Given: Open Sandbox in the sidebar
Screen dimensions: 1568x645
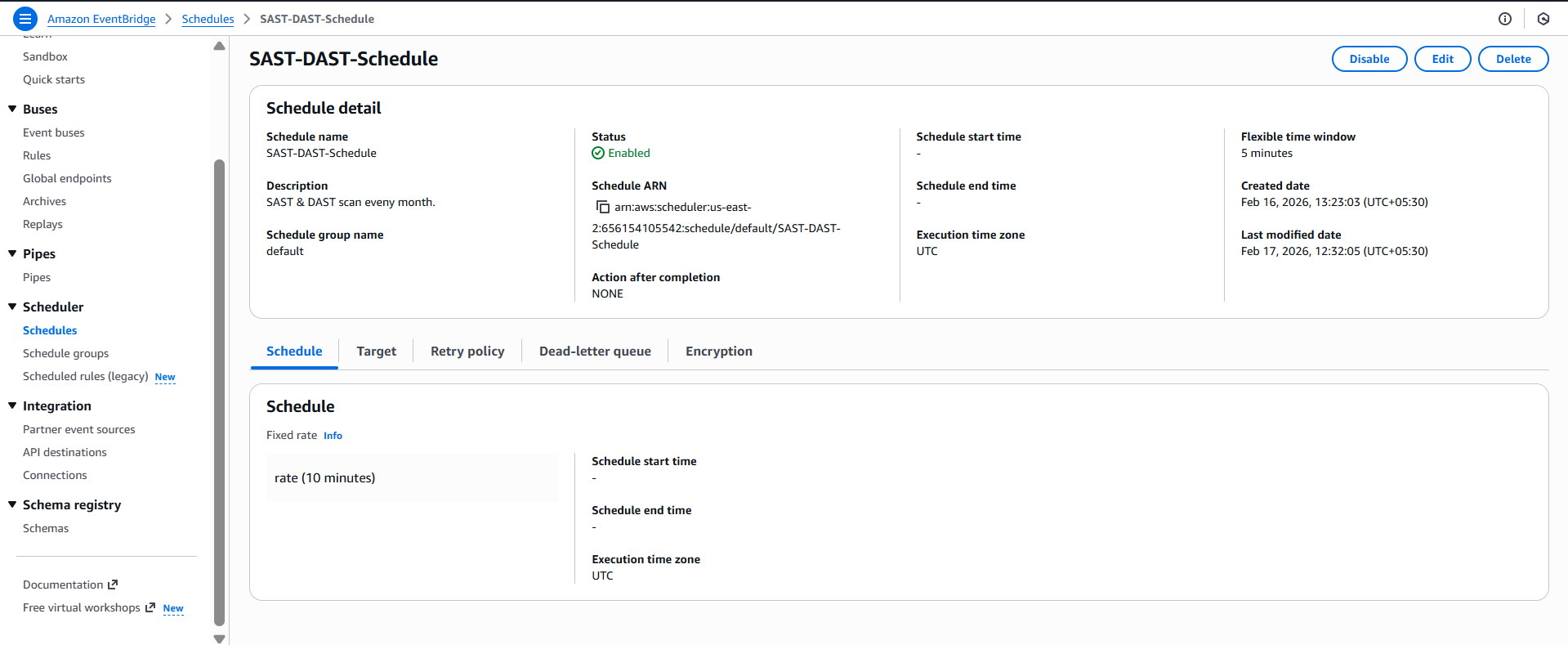Looking at the screenshot, I should [x=45, y=56].
